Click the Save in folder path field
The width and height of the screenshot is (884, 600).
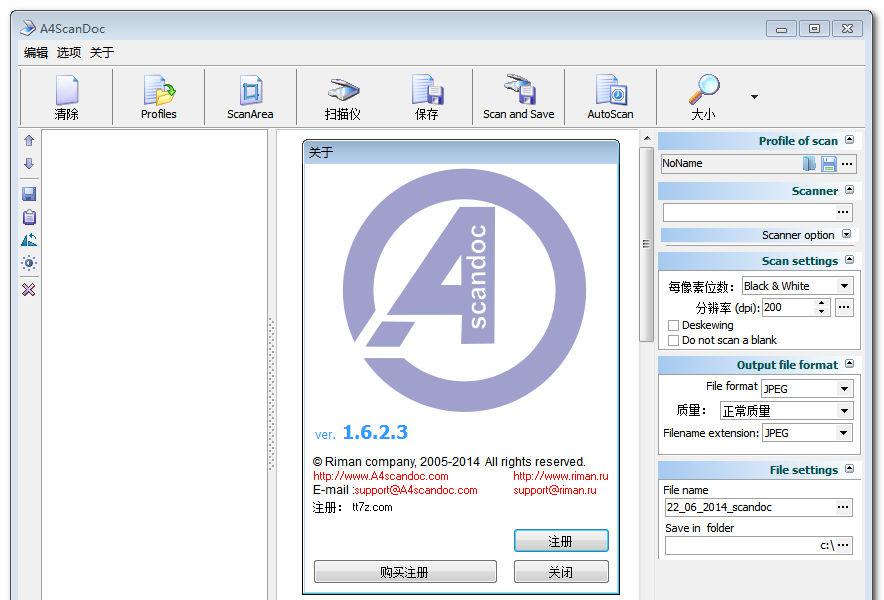(x=750, y=545)
